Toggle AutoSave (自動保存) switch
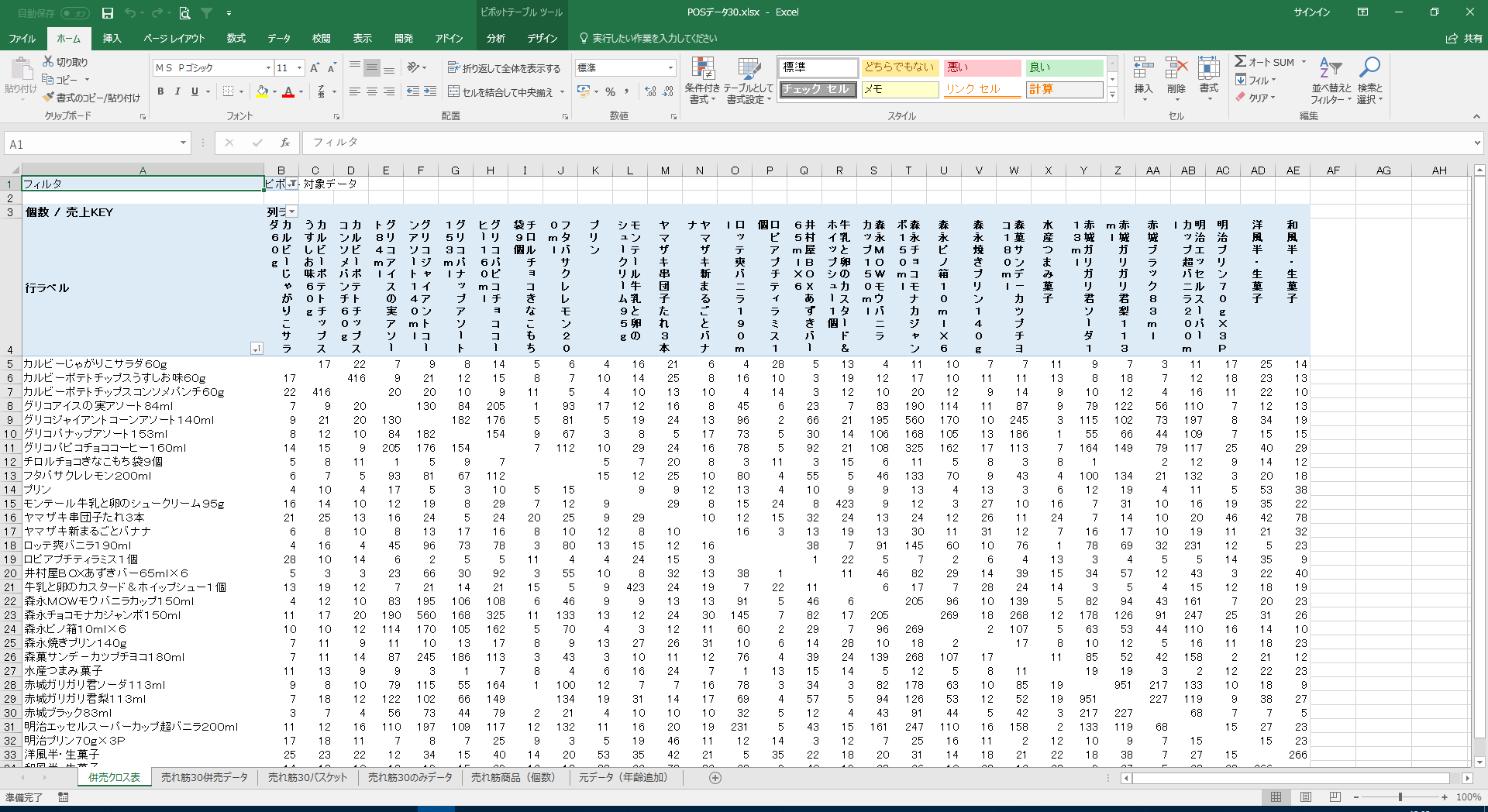 pyautogui.click(x=75, y=13)
